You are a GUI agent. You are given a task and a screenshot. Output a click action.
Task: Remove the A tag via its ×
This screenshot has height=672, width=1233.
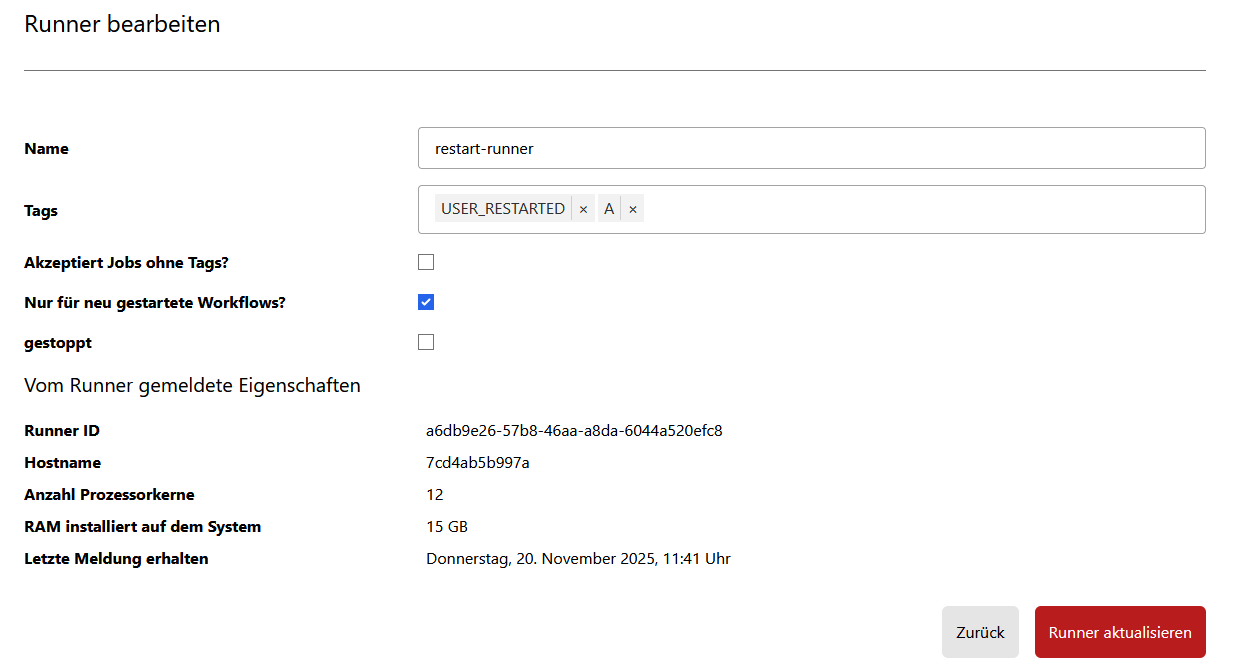click(x=633, y=209)
